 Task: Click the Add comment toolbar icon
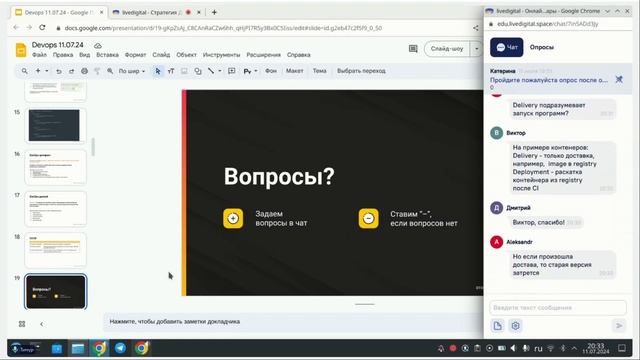pyautogui.click(x=232, y=71)
